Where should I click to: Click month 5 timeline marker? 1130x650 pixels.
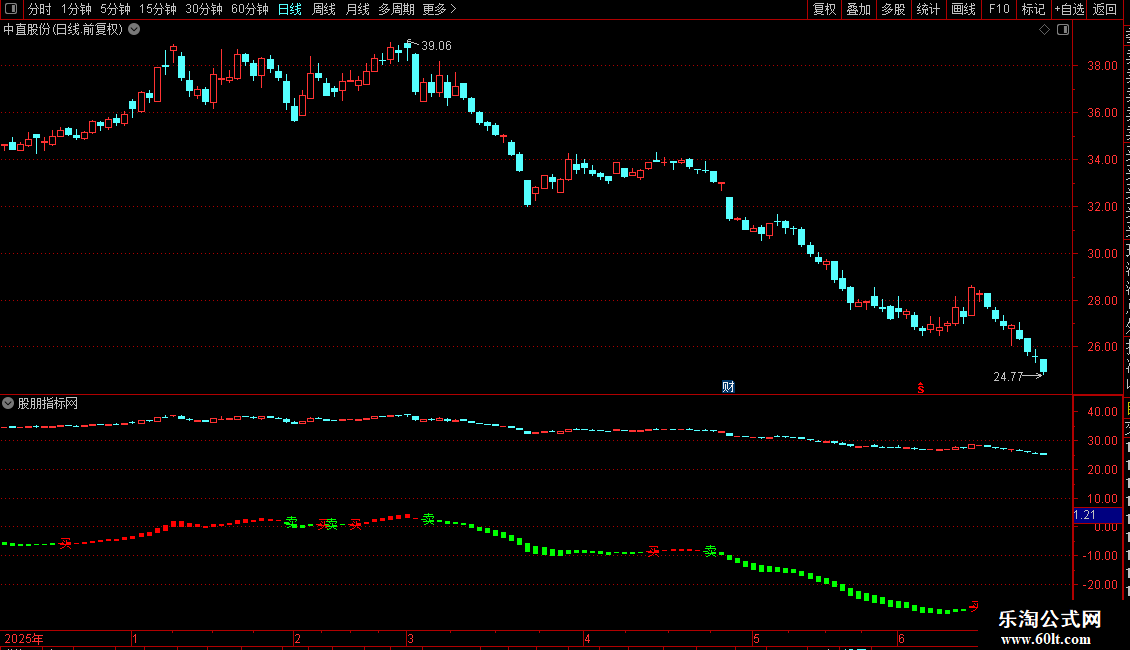[756, 638]
